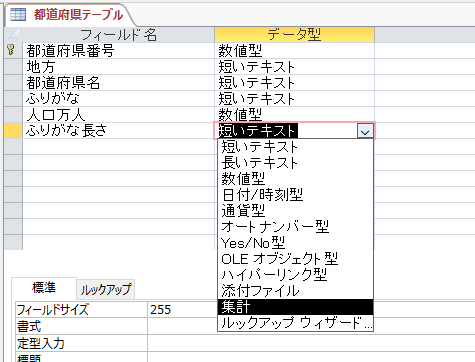Click the 短いテキスト data type of 都道府県名
This screenshot has height=362, width=475.
[294, 82]
